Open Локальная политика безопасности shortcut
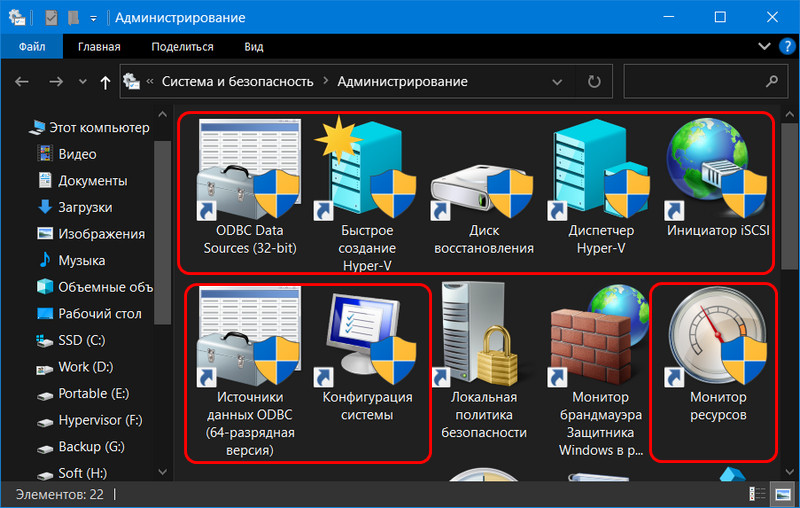Viewport: 800px width, 508px height. [x=484, y=361]
